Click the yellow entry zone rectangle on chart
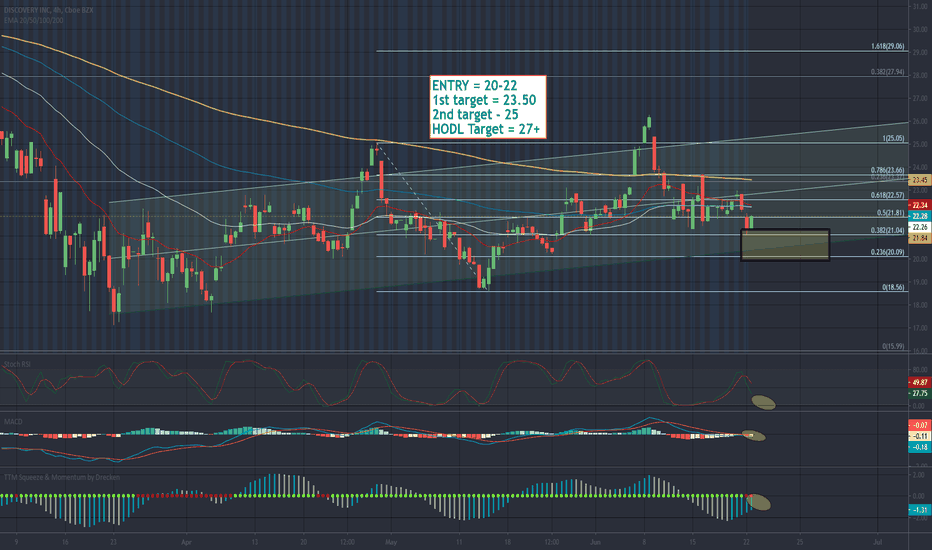932x550 pixels. (x=785, y=245)
